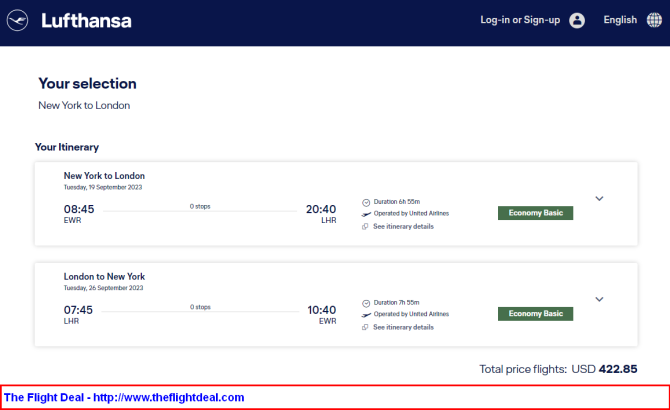
Task: Click airplane icon on return Operated by United
Action: click(x=366, y=315)
